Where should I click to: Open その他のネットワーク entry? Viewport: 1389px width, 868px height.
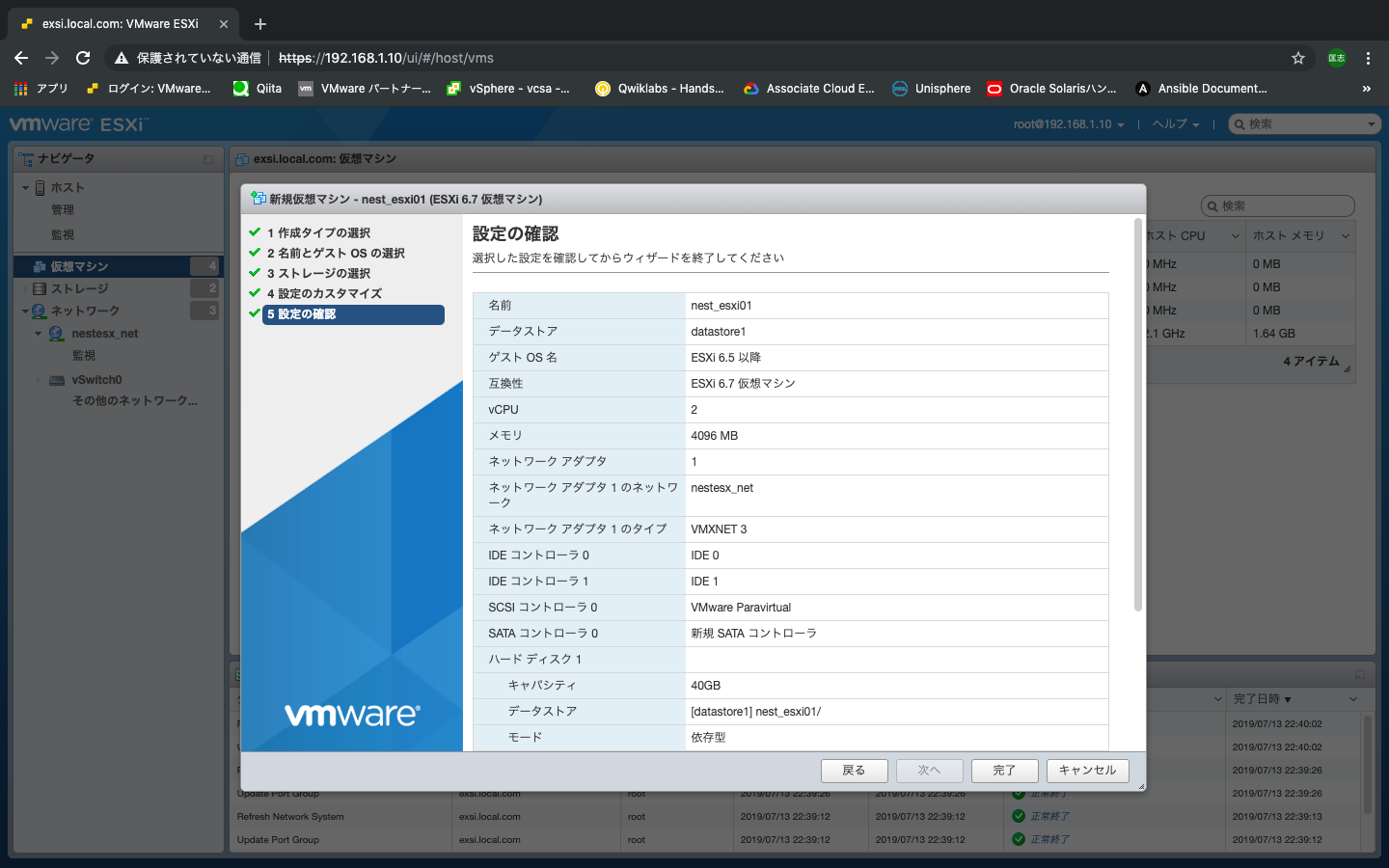point(135,401)
